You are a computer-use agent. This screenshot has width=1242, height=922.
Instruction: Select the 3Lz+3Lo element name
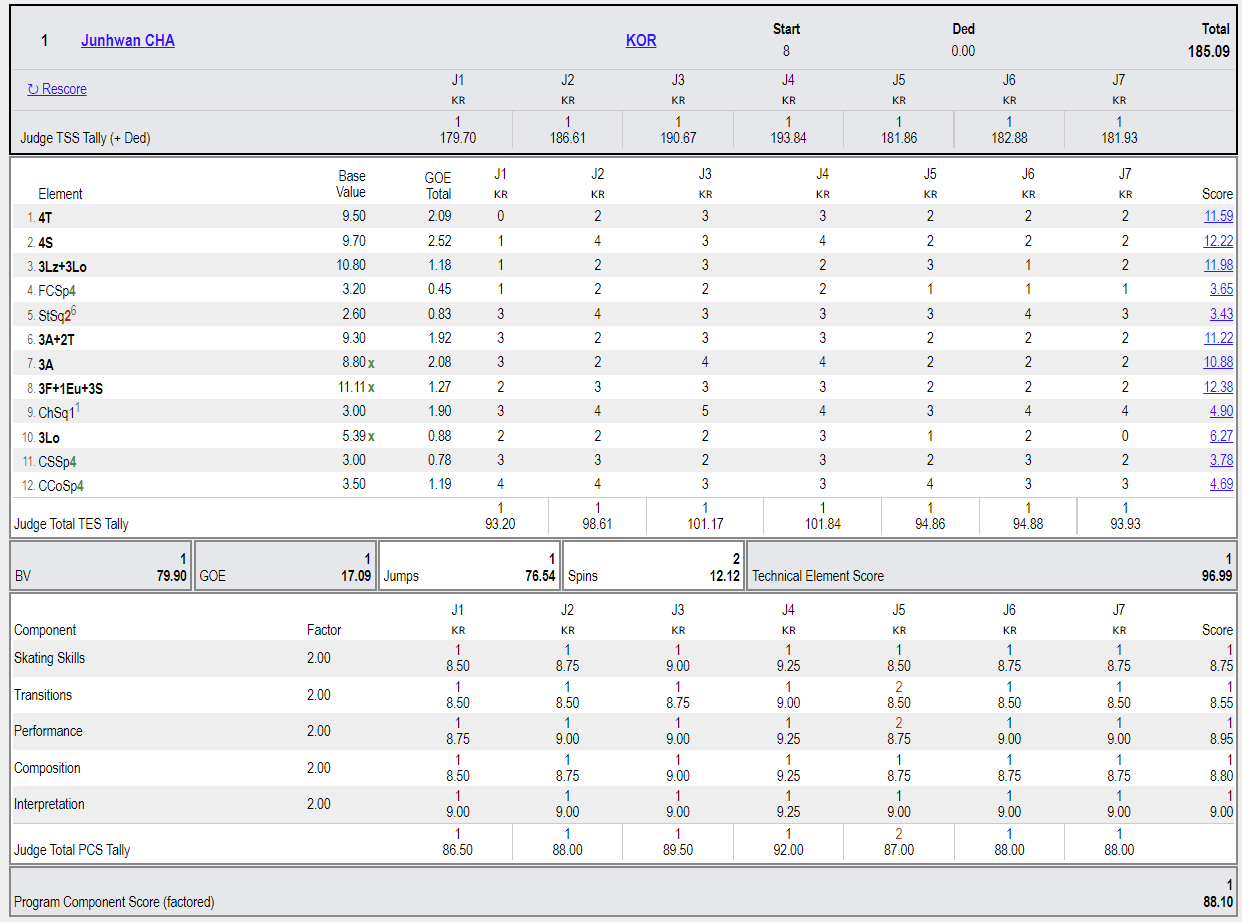point(63,266)
